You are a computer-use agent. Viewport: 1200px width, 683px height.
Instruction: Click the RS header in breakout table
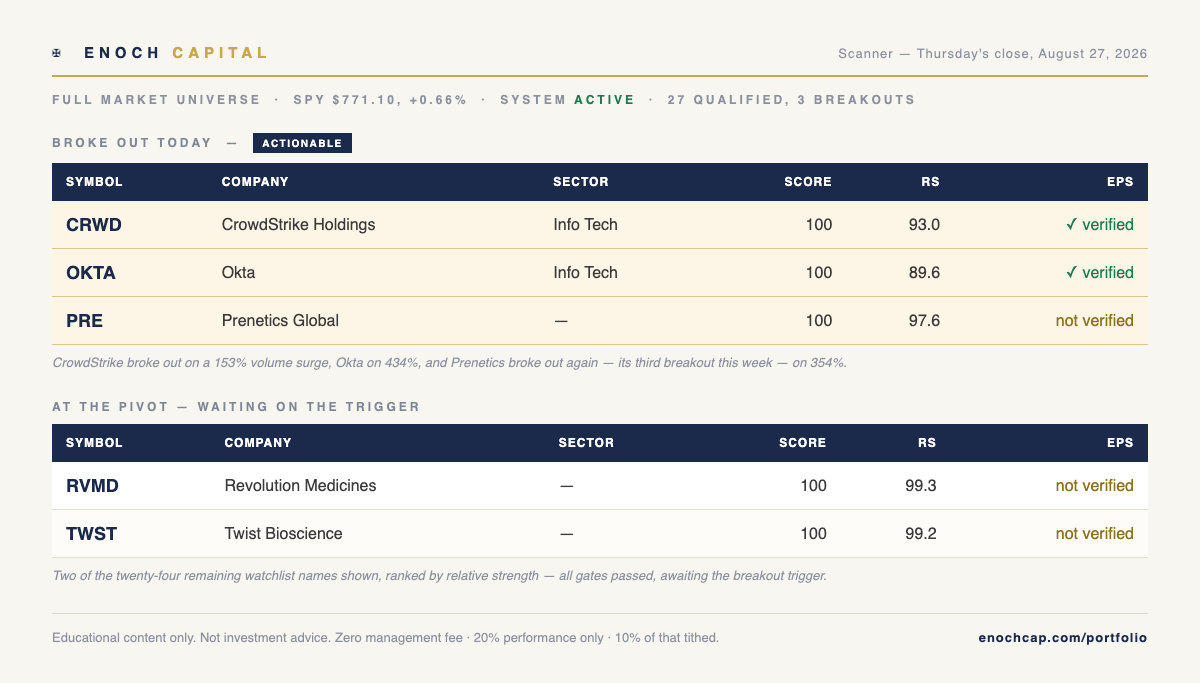(x=931, y=182)
